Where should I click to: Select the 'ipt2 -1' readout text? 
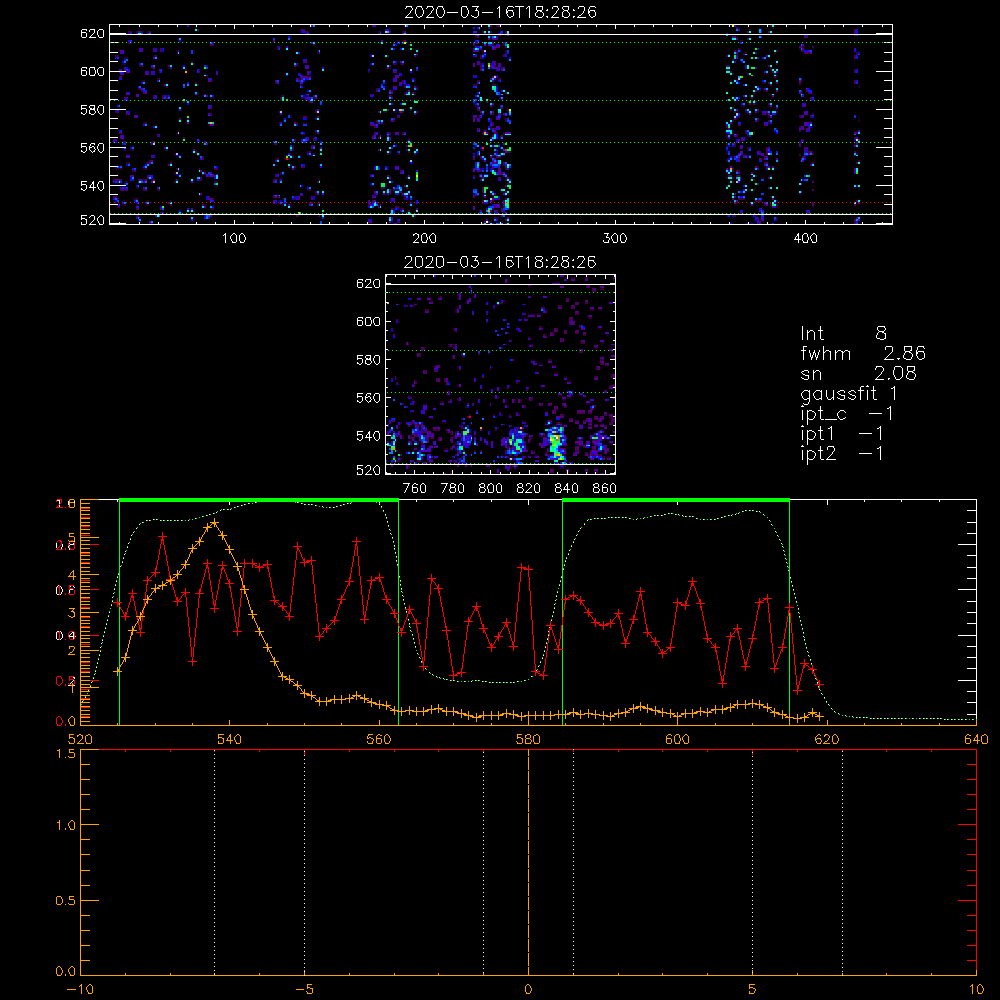[842, 453]
